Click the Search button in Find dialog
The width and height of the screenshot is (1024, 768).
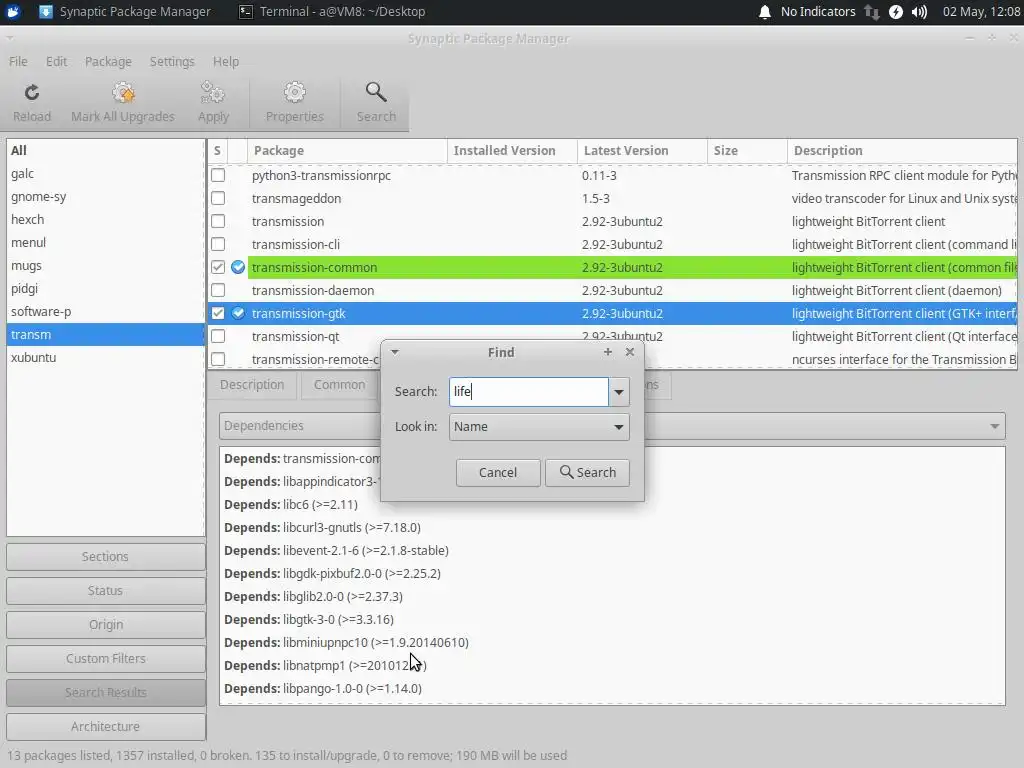[x=587, y=472]
